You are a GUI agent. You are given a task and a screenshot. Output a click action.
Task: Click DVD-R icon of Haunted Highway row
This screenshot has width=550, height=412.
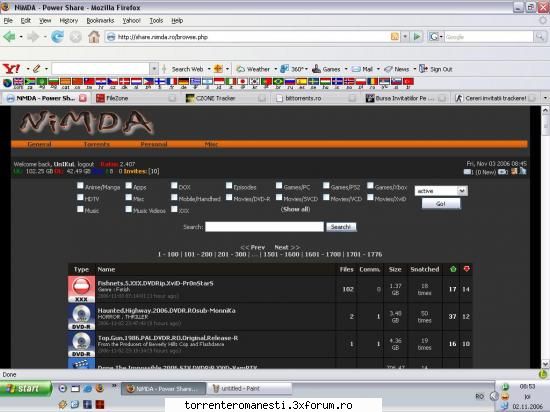pyautogui.click(x=81, y=317)
